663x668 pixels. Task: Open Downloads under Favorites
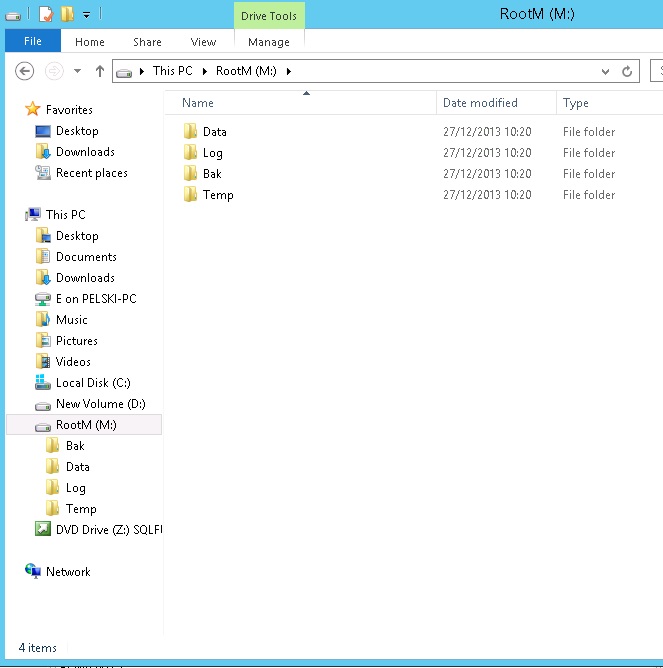[85, 152]
